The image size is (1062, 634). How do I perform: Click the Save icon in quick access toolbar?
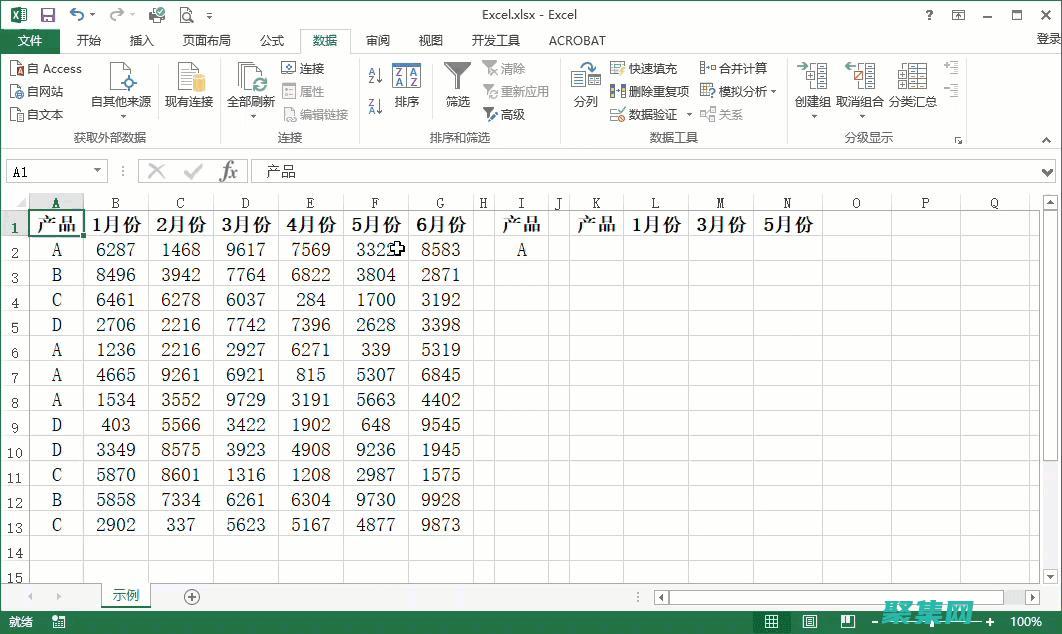[47, 14]
